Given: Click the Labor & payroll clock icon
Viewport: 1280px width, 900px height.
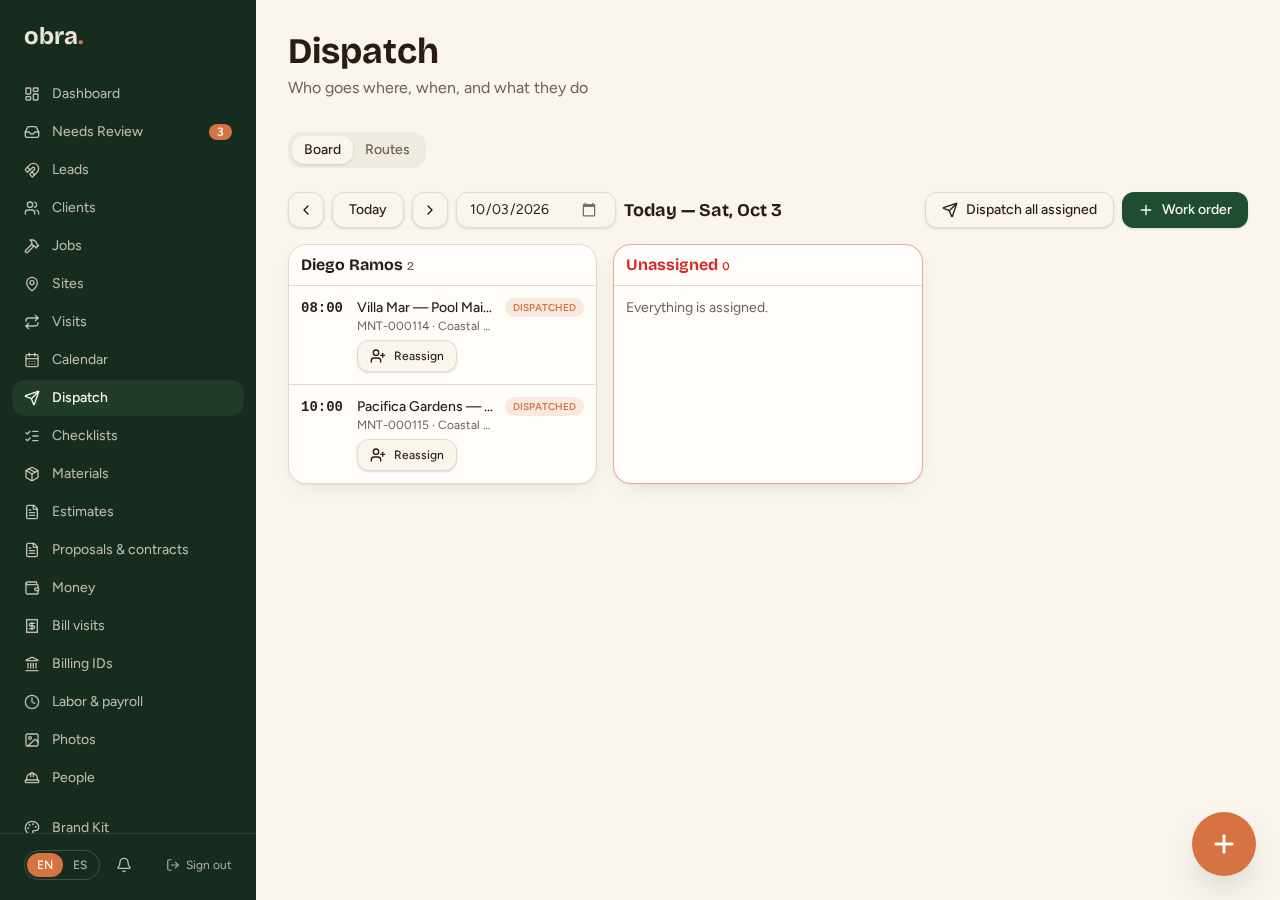Looking at the screenshot, I should pyautogui.click(x=32, y=702).
